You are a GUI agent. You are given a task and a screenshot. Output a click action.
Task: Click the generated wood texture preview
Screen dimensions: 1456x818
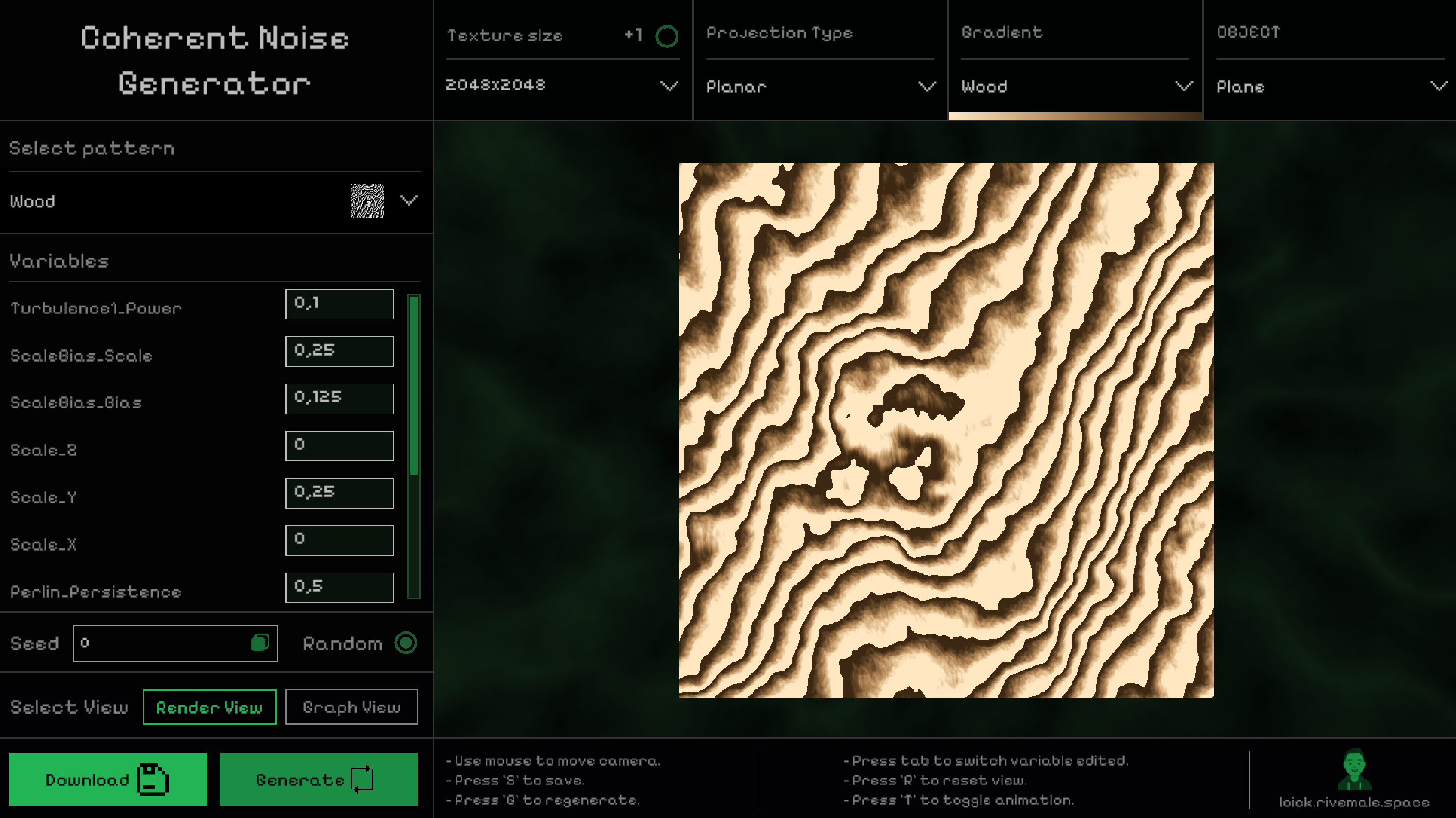click(946, 430)
